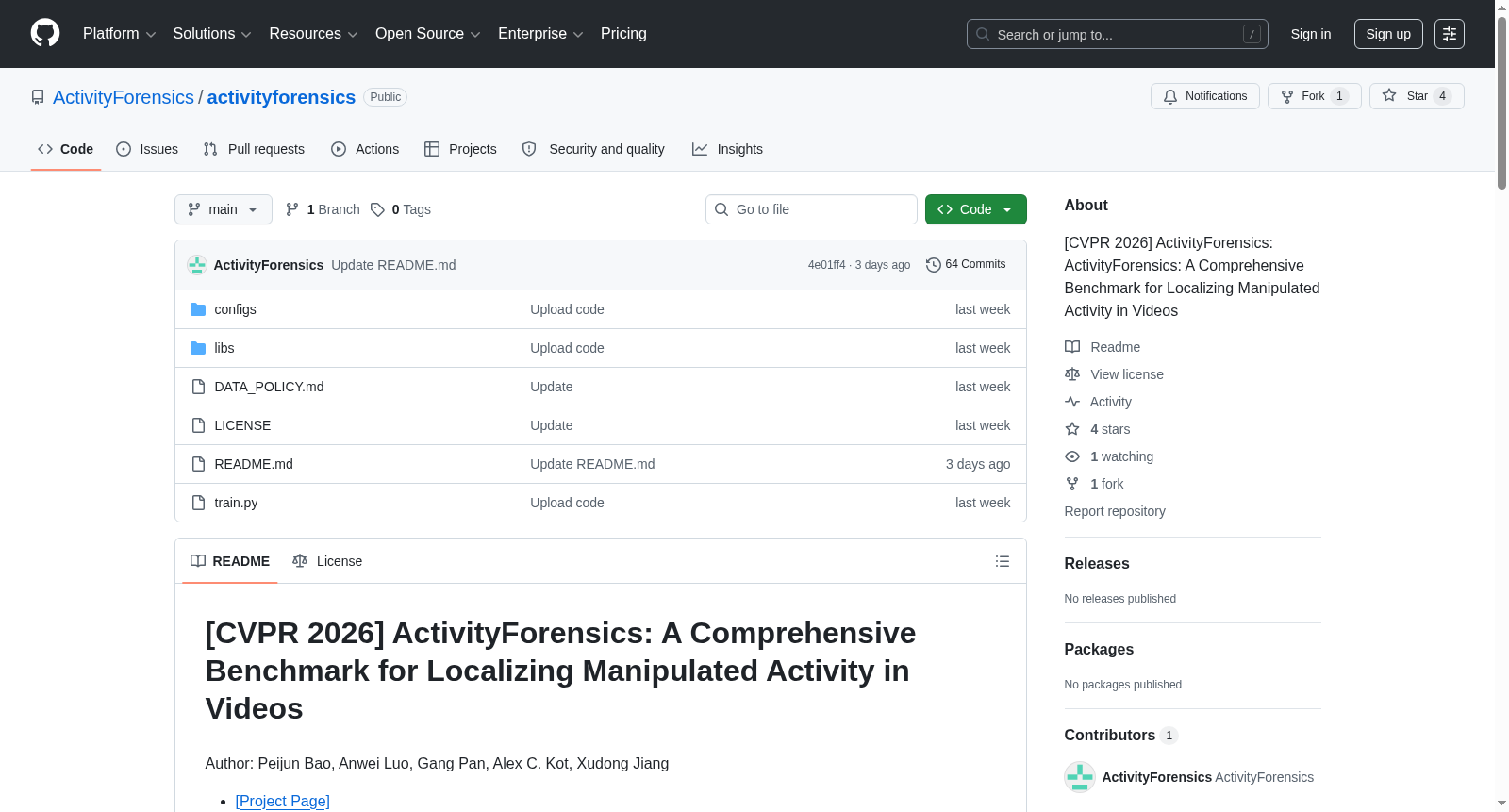Open the appearance settings icon button
The image size is (1509, 812).
pos(1450,34)
